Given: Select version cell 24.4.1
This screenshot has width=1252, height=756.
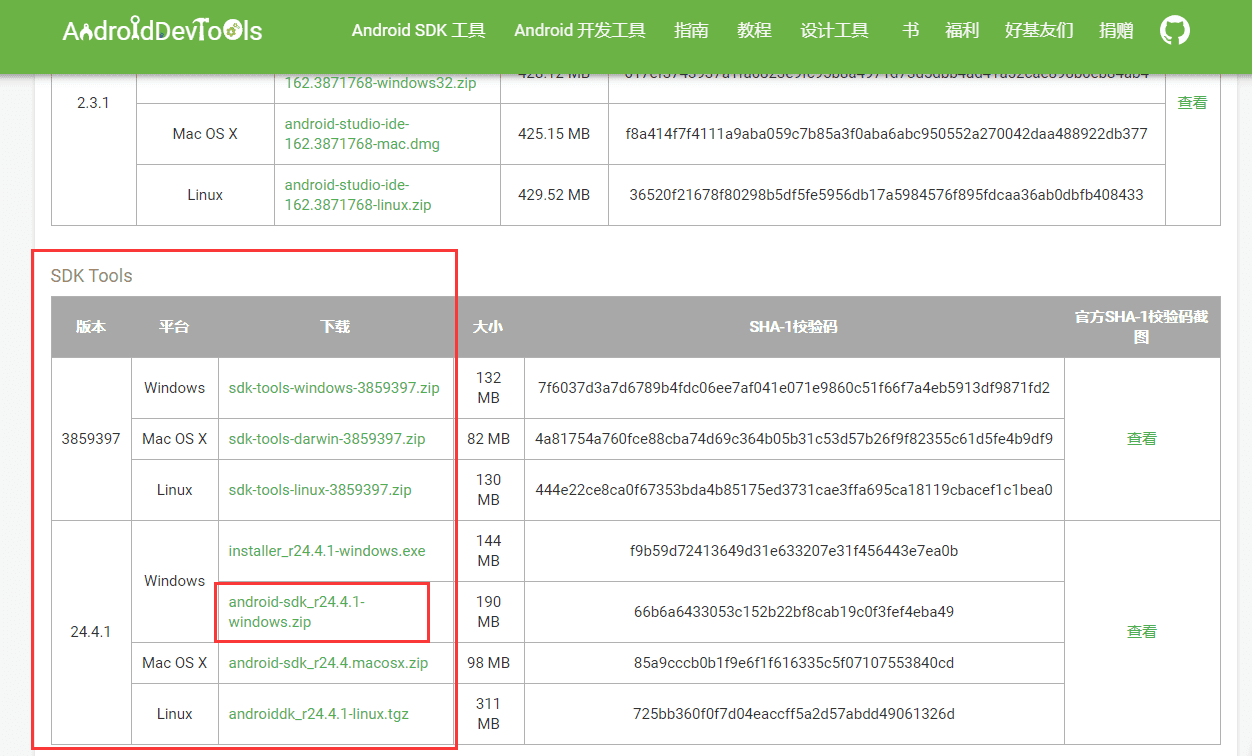Looking at the screenshot, I should 91,632.
